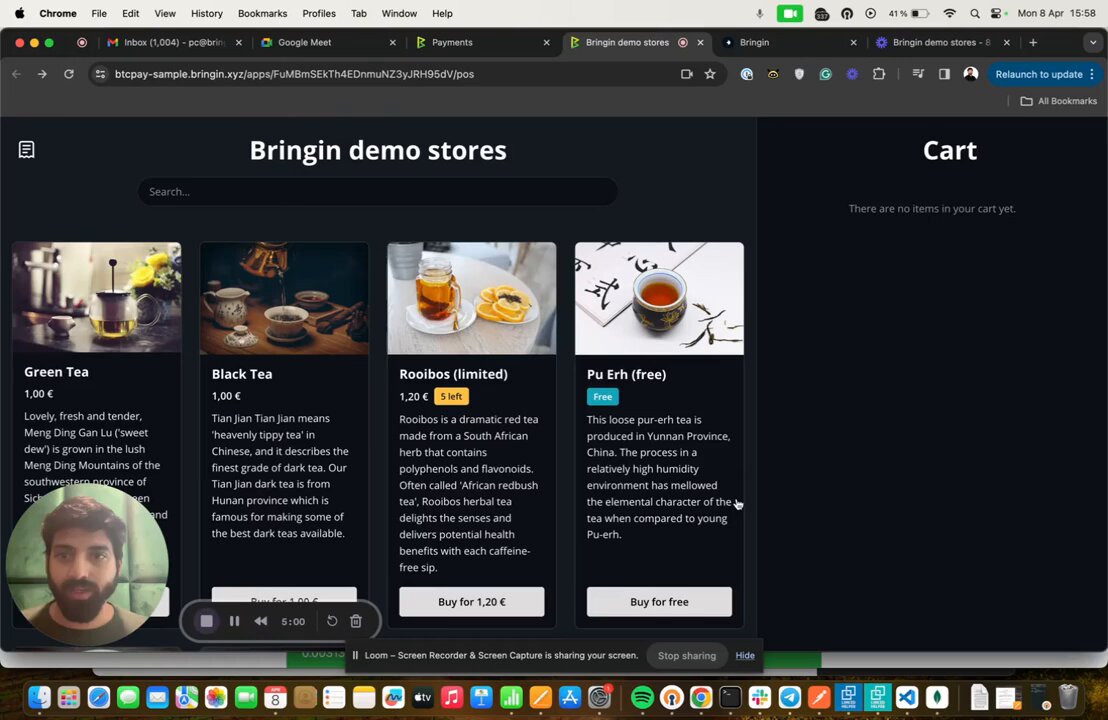Open the All Bookmarks folder
Image resolution: width=1108 pixels, height=720 pixels.
[x=1059, y=101]
